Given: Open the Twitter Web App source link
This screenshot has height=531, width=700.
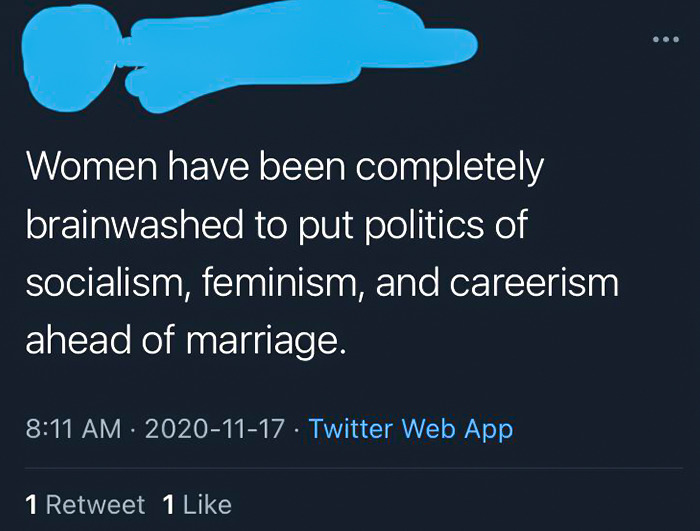Looking at the screenshot, I should coord(411,429).
